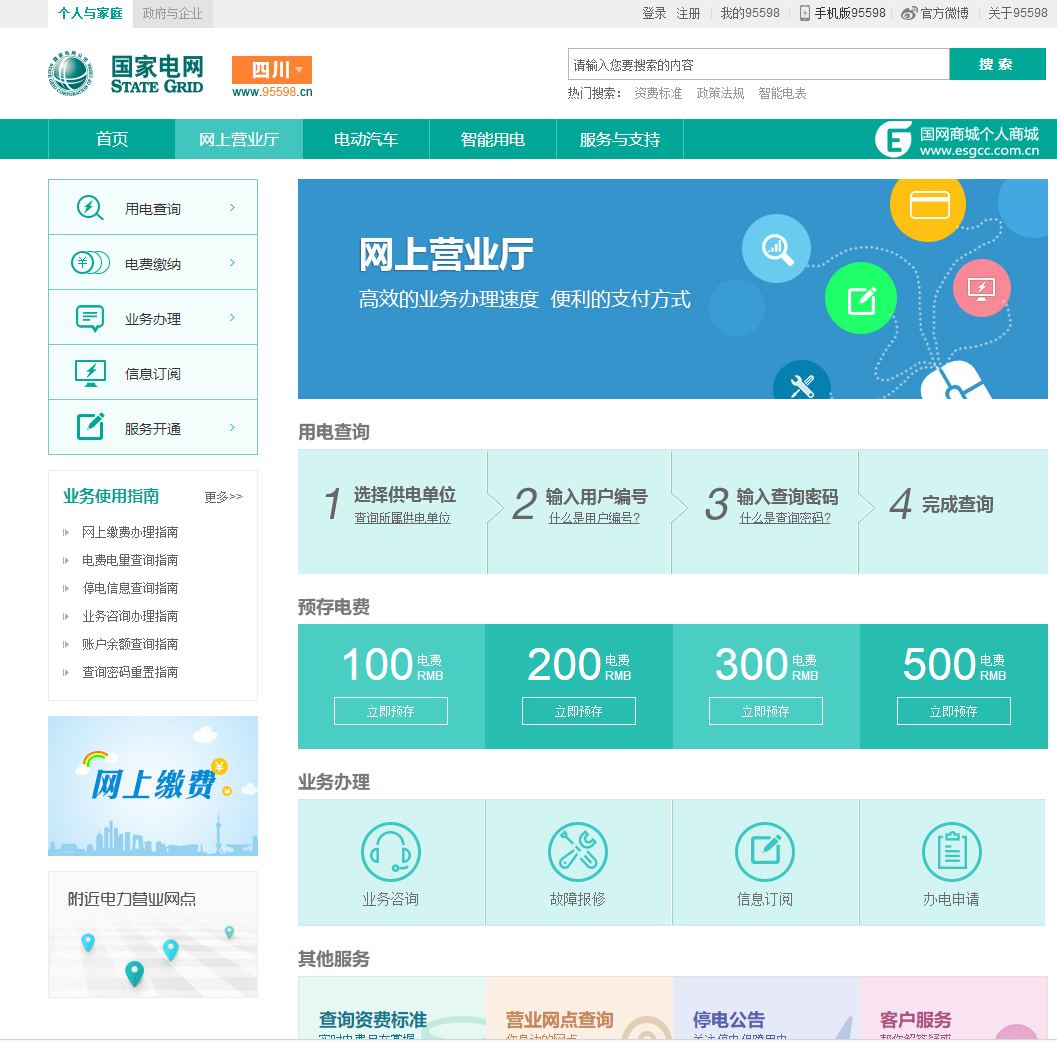
Task: Expand the 用电查询 sidebar arrow
Action: coord(233,208)
